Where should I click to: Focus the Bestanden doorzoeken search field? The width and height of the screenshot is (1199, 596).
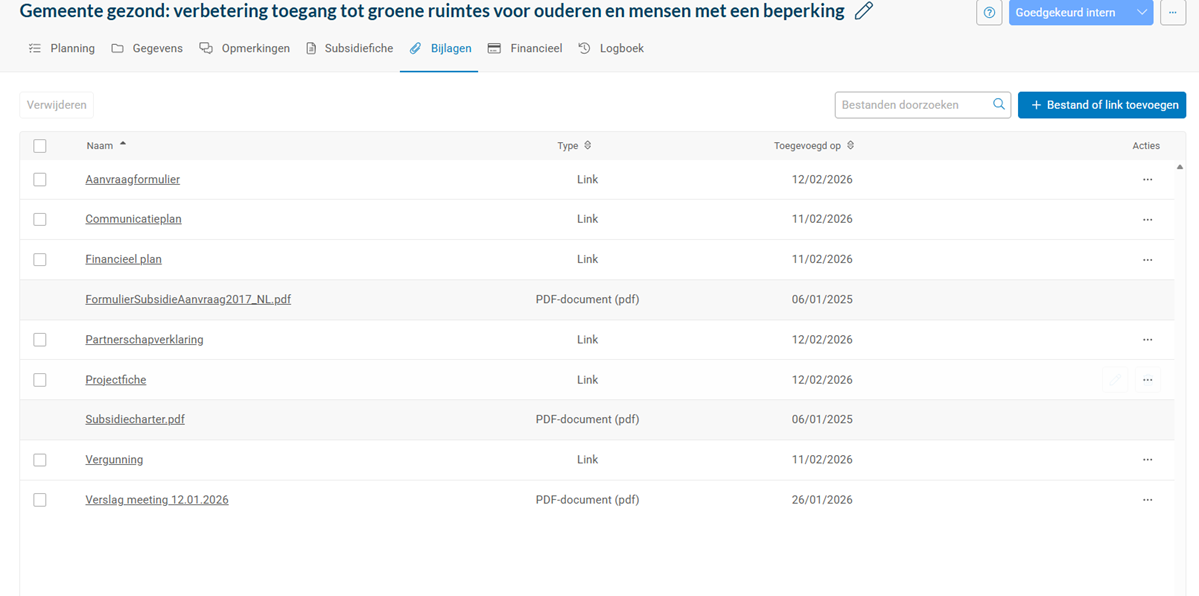coord(912,105)
